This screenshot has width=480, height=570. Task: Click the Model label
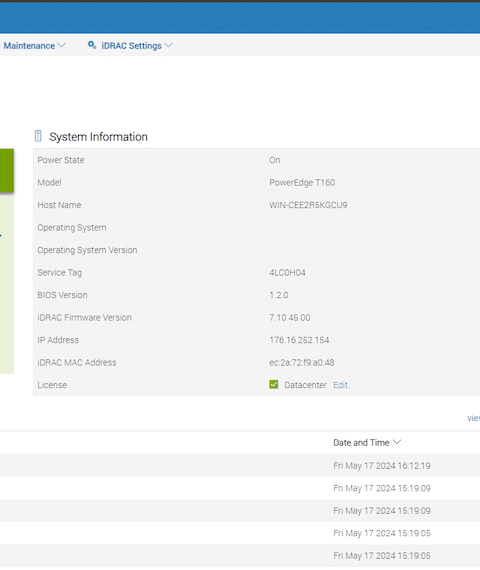[49, 182]
